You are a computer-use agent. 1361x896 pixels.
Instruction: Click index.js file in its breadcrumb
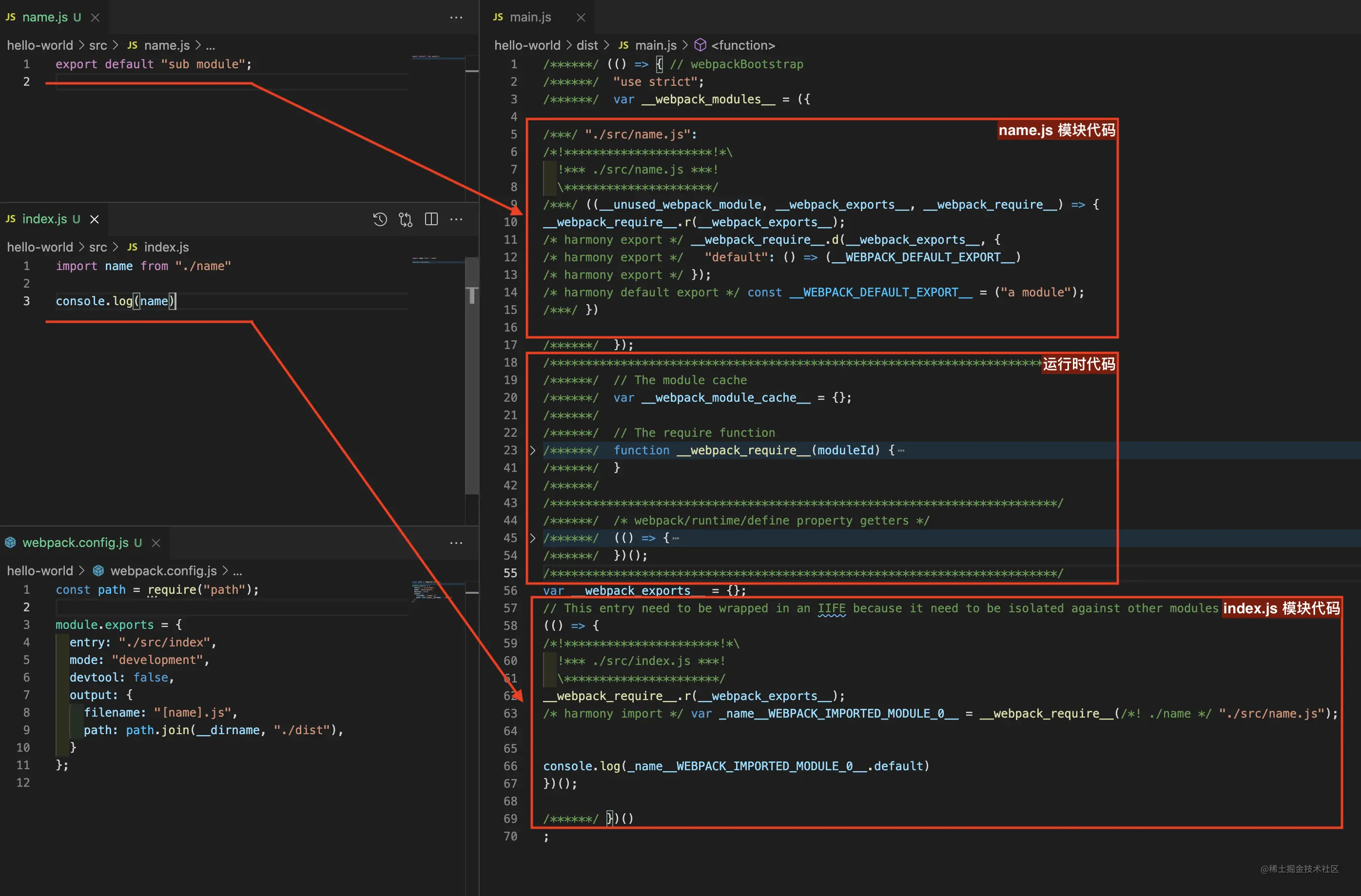158,247
